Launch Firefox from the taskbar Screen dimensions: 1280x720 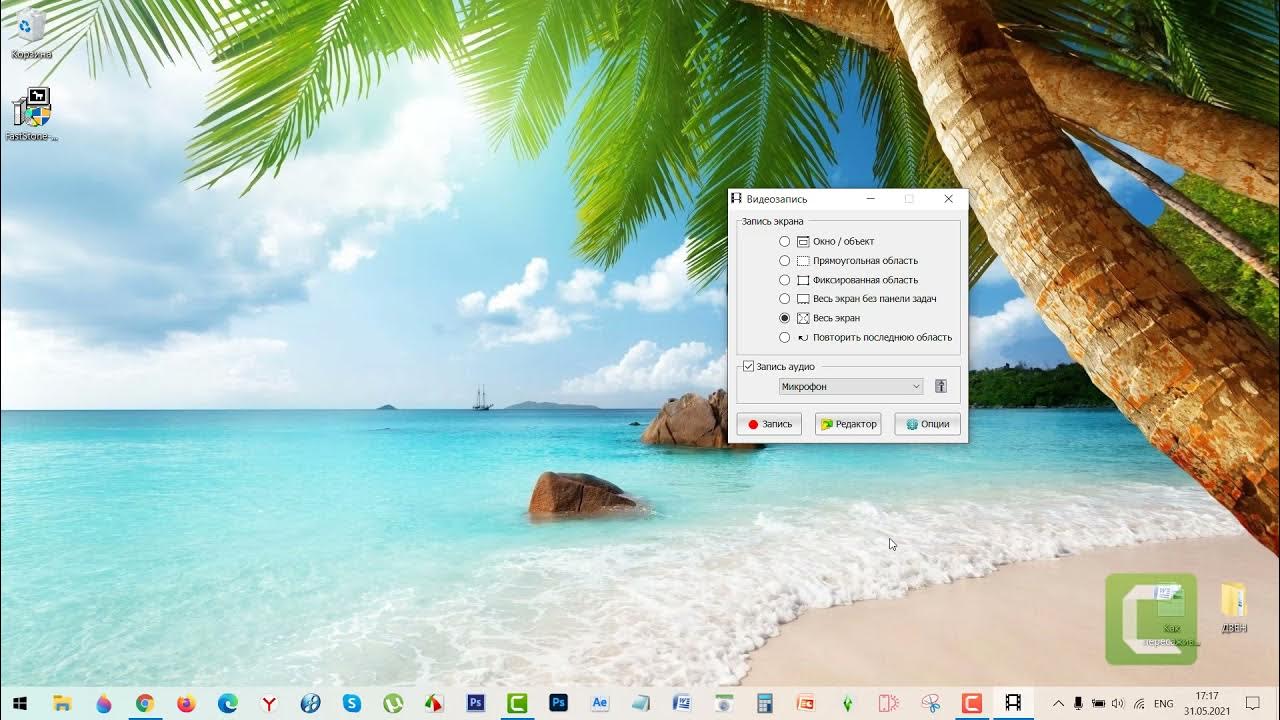click(186, 703)
